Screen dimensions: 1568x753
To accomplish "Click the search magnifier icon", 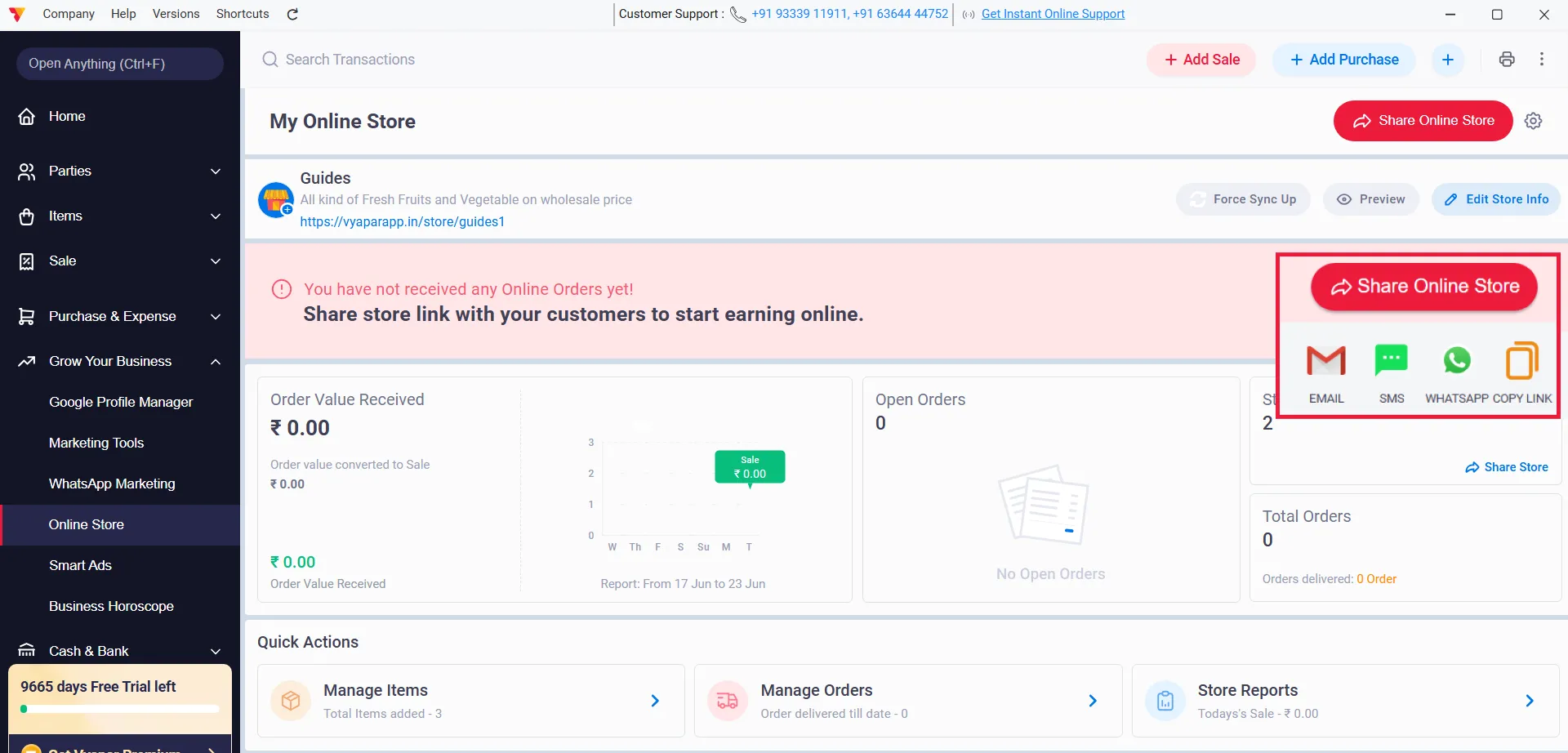I will coord(270,60).
